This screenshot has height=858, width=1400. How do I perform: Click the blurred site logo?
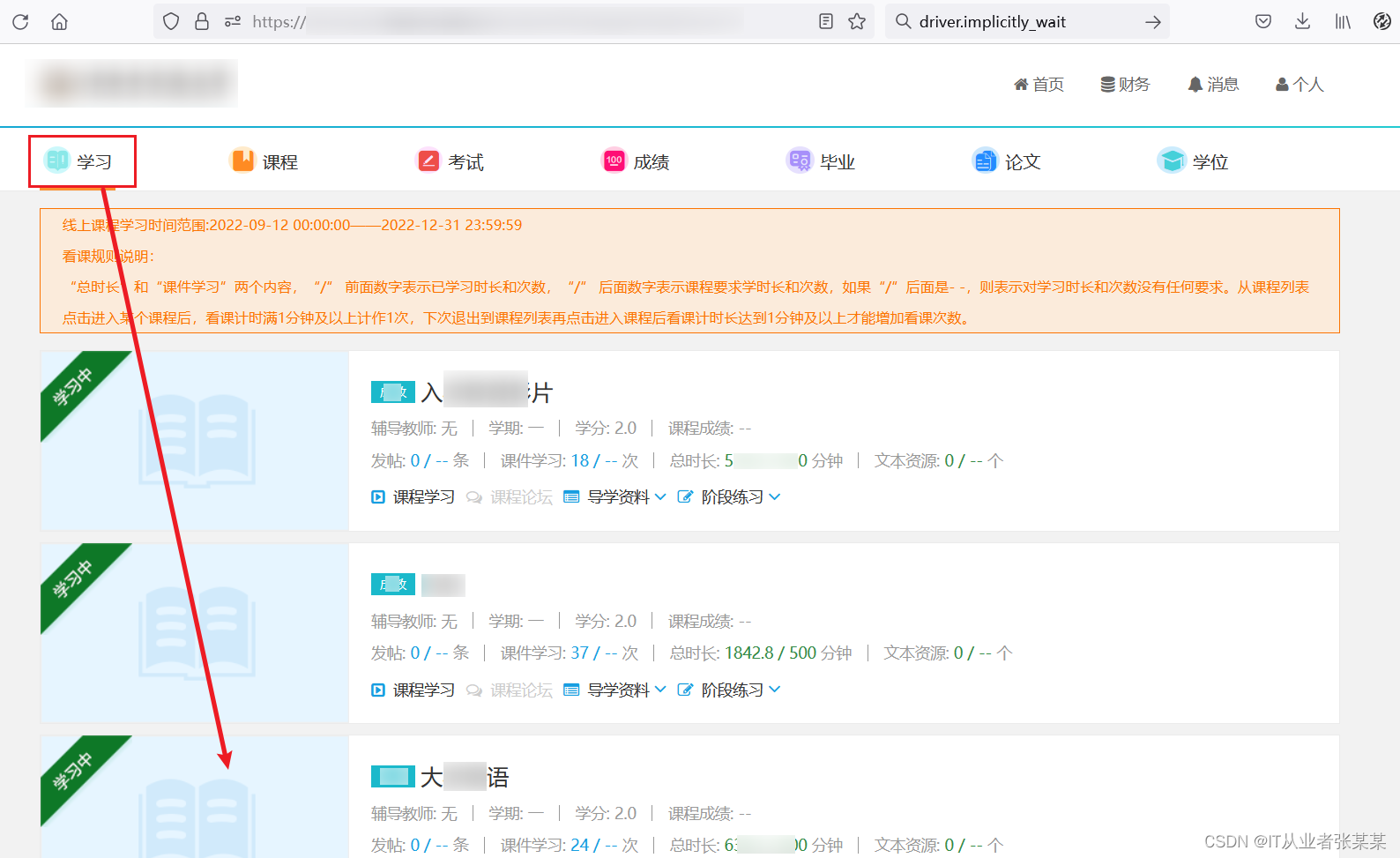tap(131, 84)
